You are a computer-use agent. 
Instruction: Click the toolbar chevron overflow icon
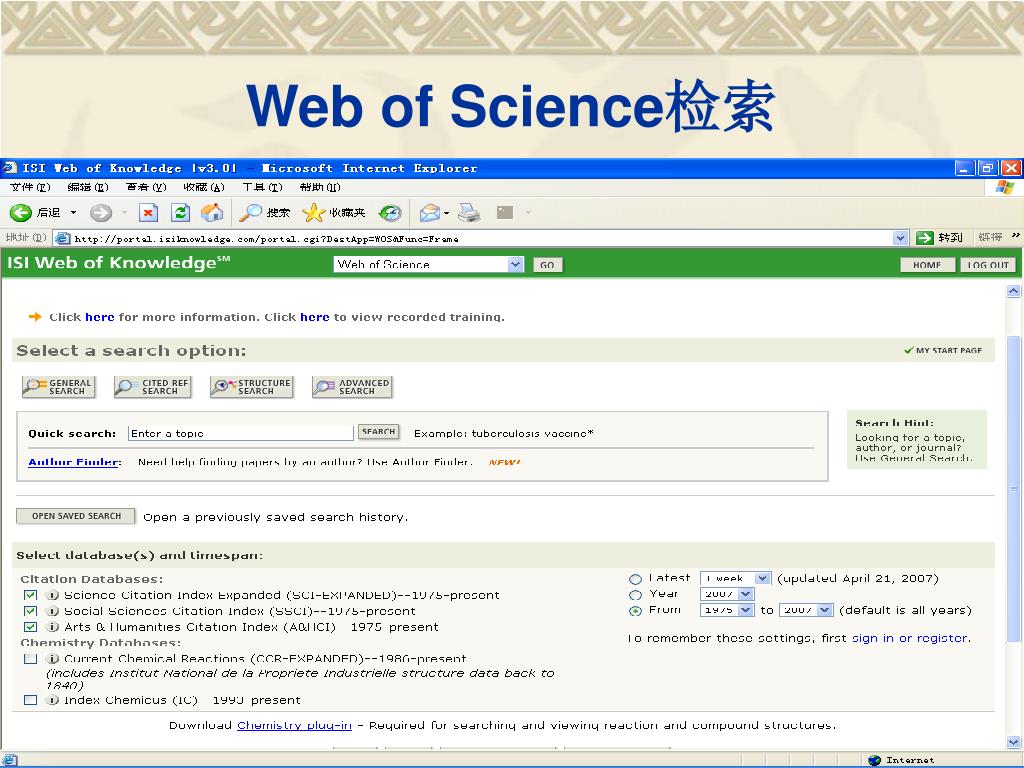[1016, 236]
